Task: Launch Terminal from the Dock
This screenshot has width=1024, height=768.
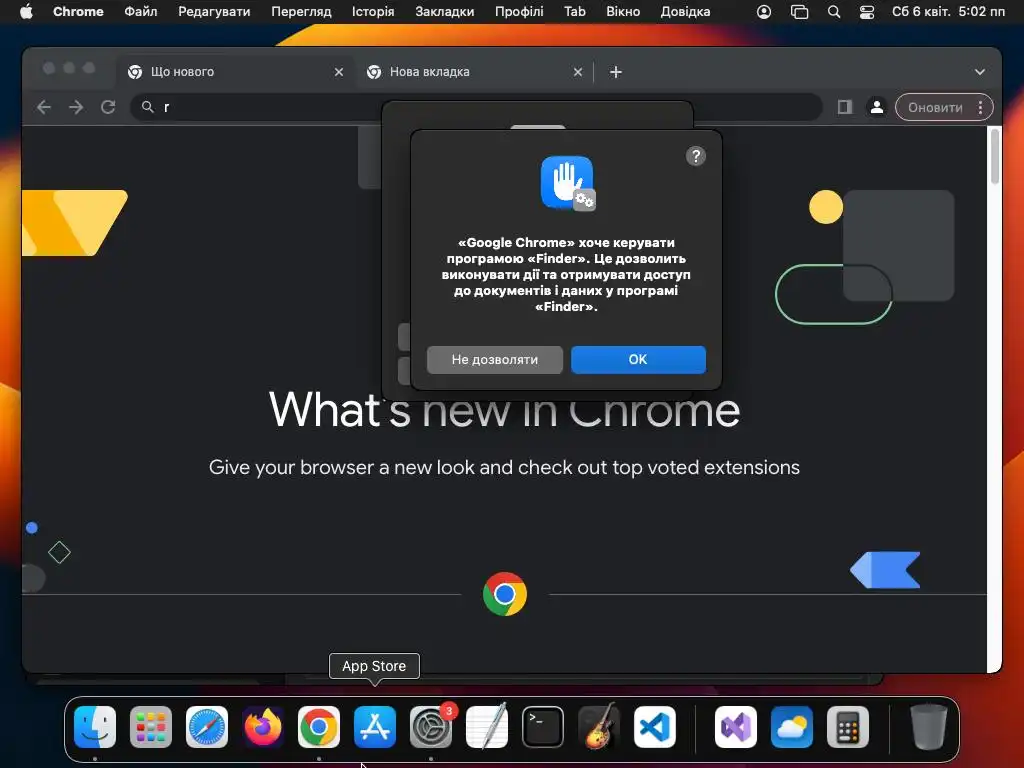Action: [x=543, y=727]
